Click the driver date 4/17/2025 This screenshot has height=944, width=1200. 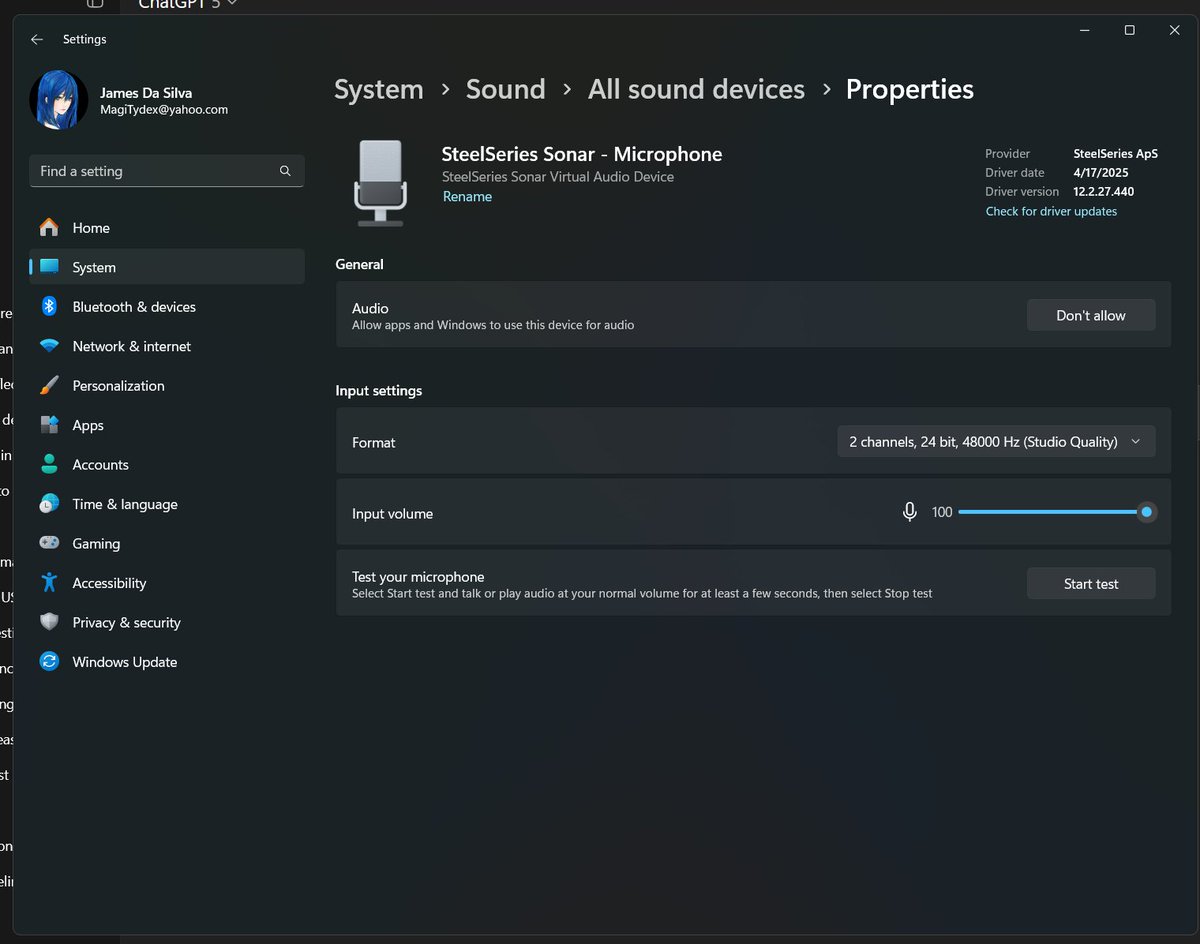(1100, 173)
